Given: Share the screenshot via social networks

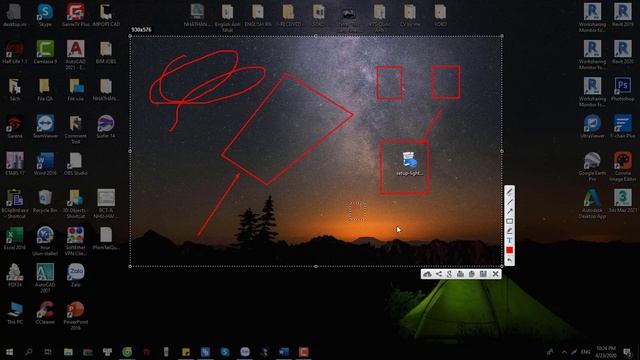Looking at the screenshot, I should [439, 274].
